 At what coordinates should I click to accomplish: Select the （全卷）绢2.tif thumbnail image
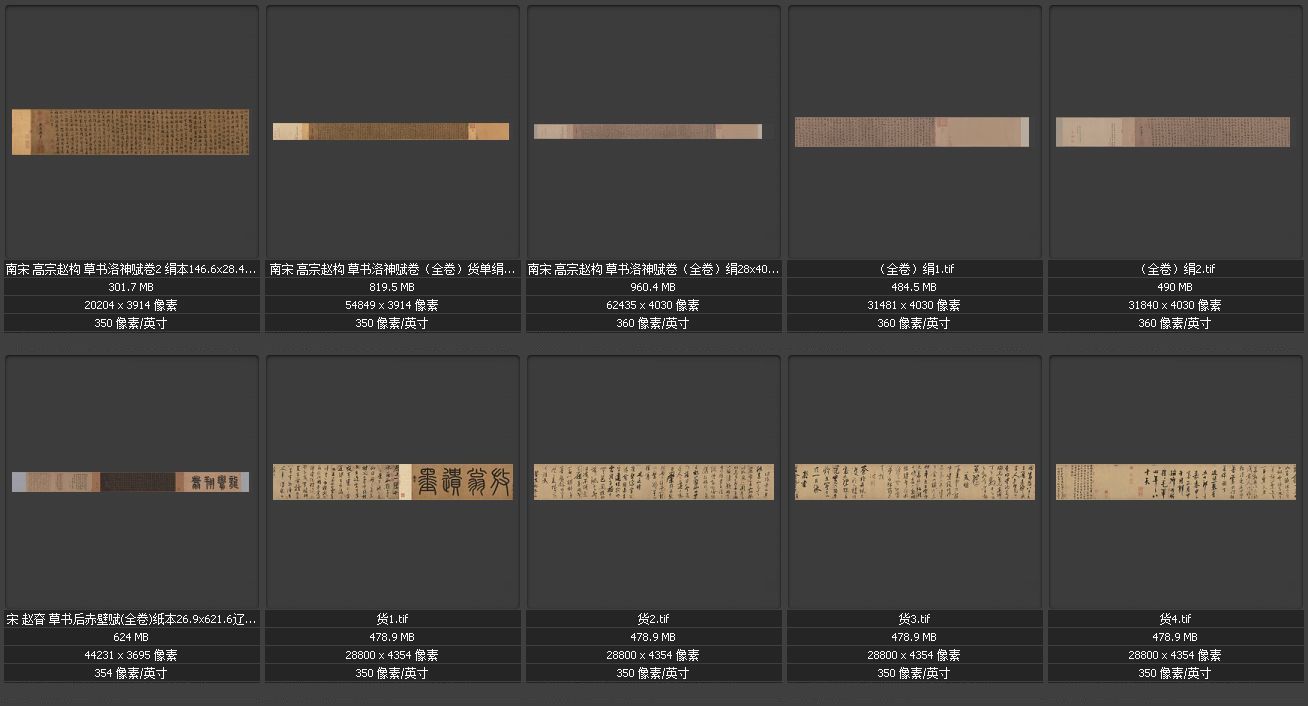1173,132
